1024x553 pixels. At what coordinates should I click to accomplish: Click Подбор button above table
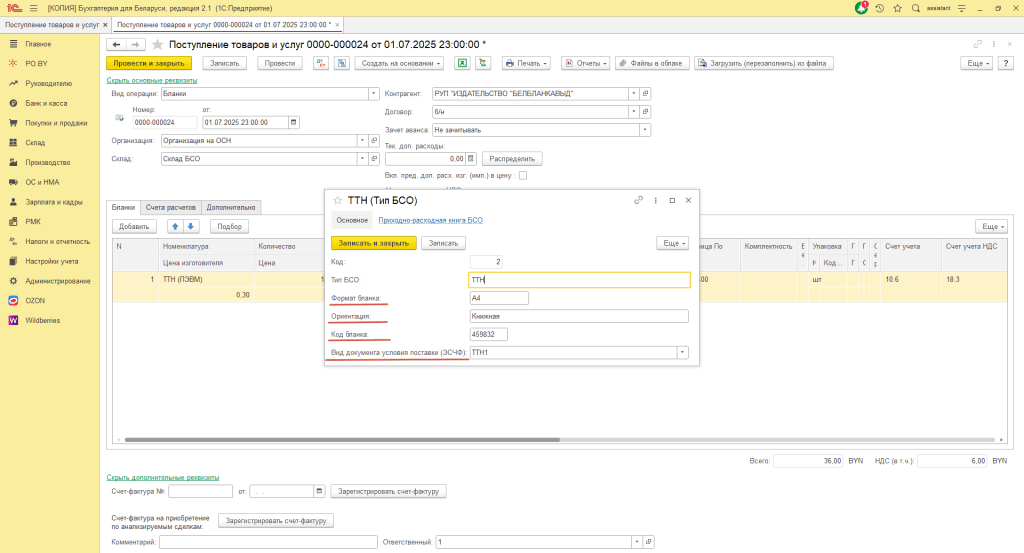229,227
